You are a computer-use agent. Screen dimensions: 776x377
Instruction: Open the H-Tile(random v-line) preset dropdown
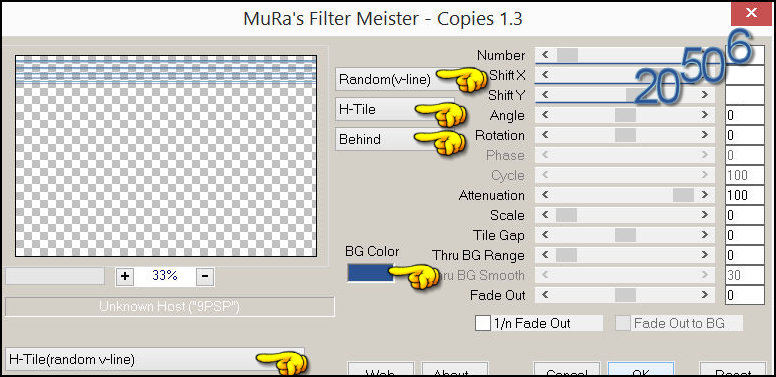(154, 359)
